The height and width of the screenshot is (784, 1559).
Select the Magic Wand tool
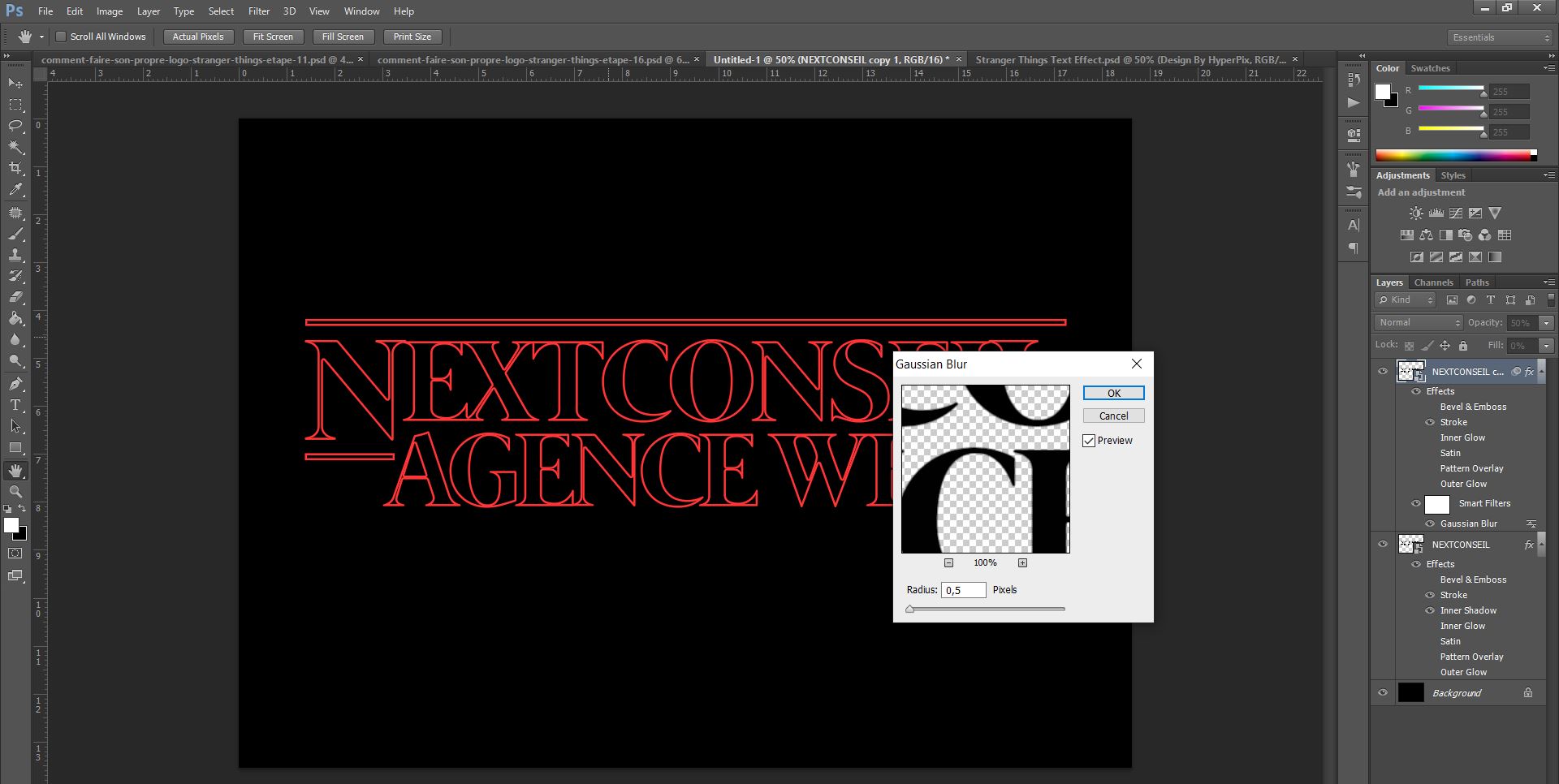(15, 147)
